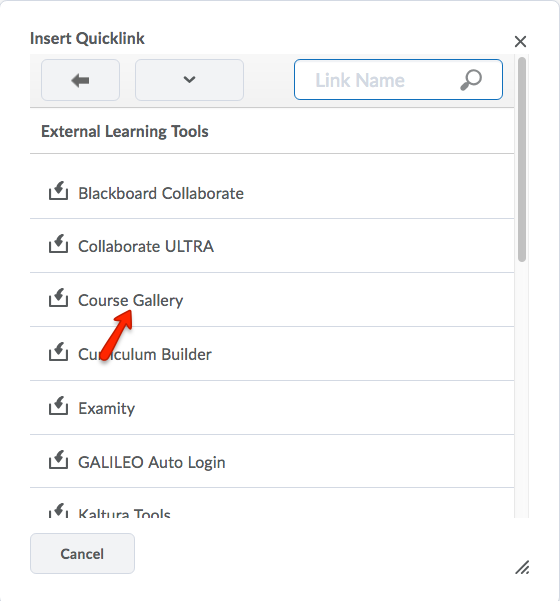Click the Cancel button
Image resolution: width=560 pixels, height=601 pixels.
click(x=82, y=553)
